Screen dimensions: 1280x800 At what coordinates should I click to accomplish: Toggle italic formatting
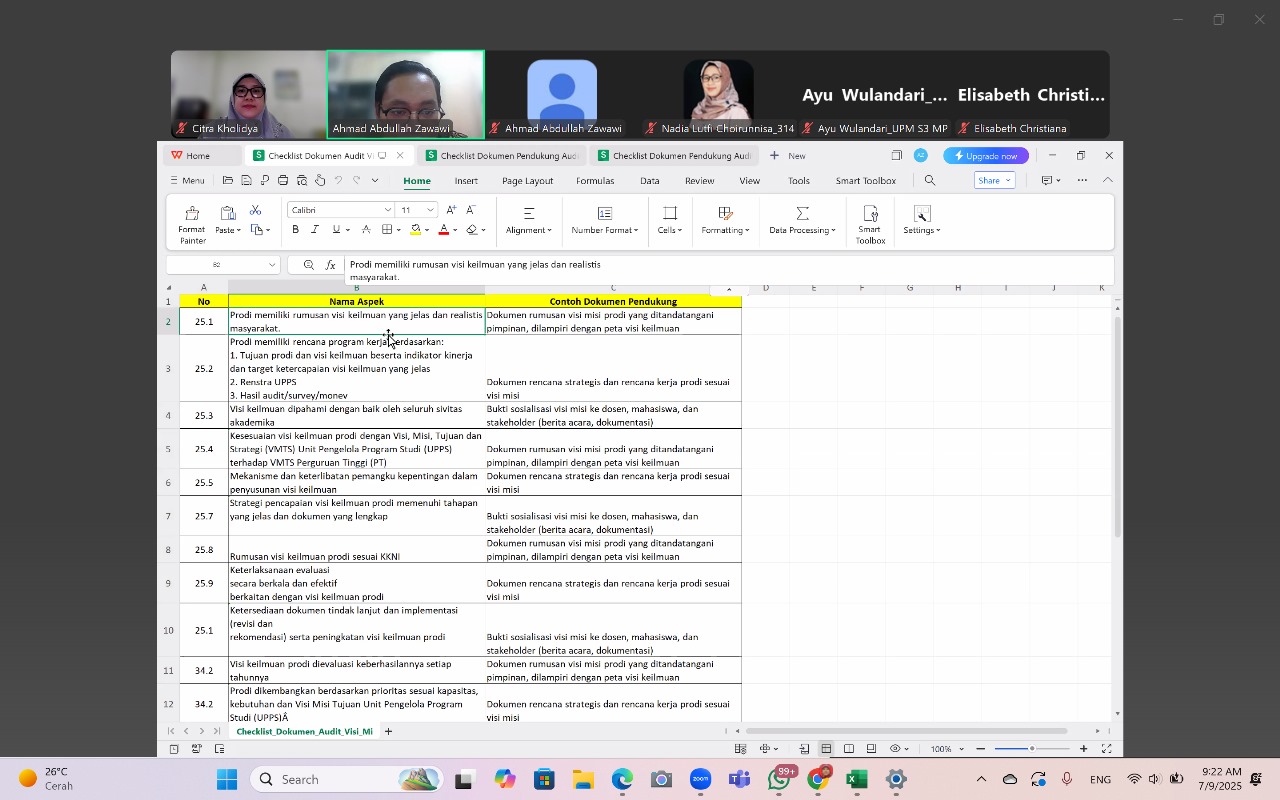point(315,230)
